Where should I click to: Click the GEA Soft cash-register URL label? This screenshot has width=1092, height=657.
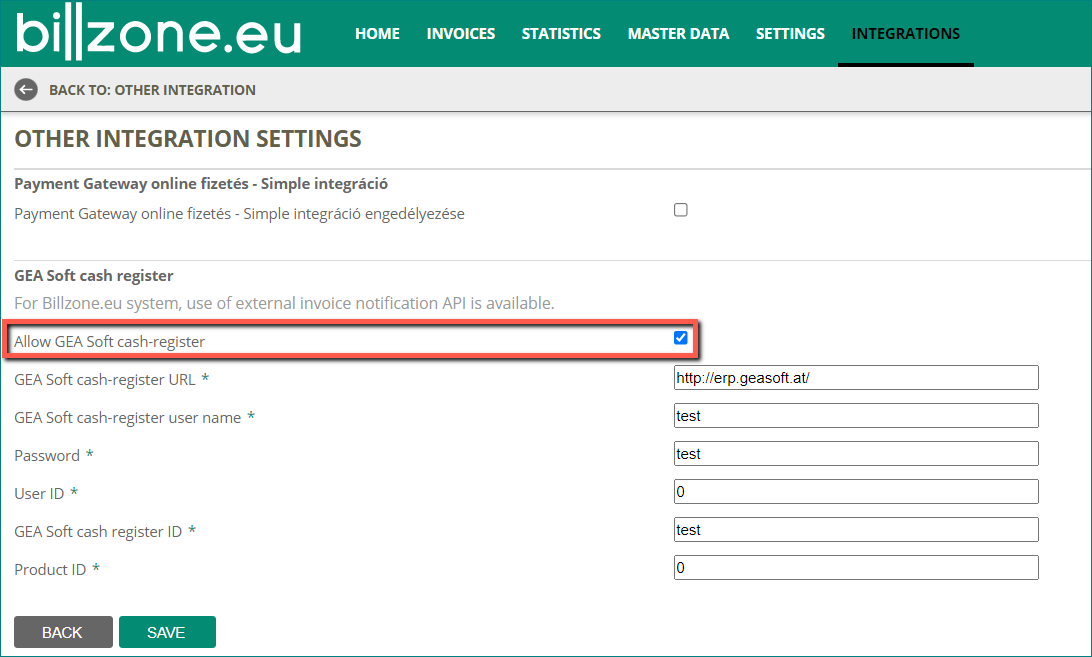point(104,380)
